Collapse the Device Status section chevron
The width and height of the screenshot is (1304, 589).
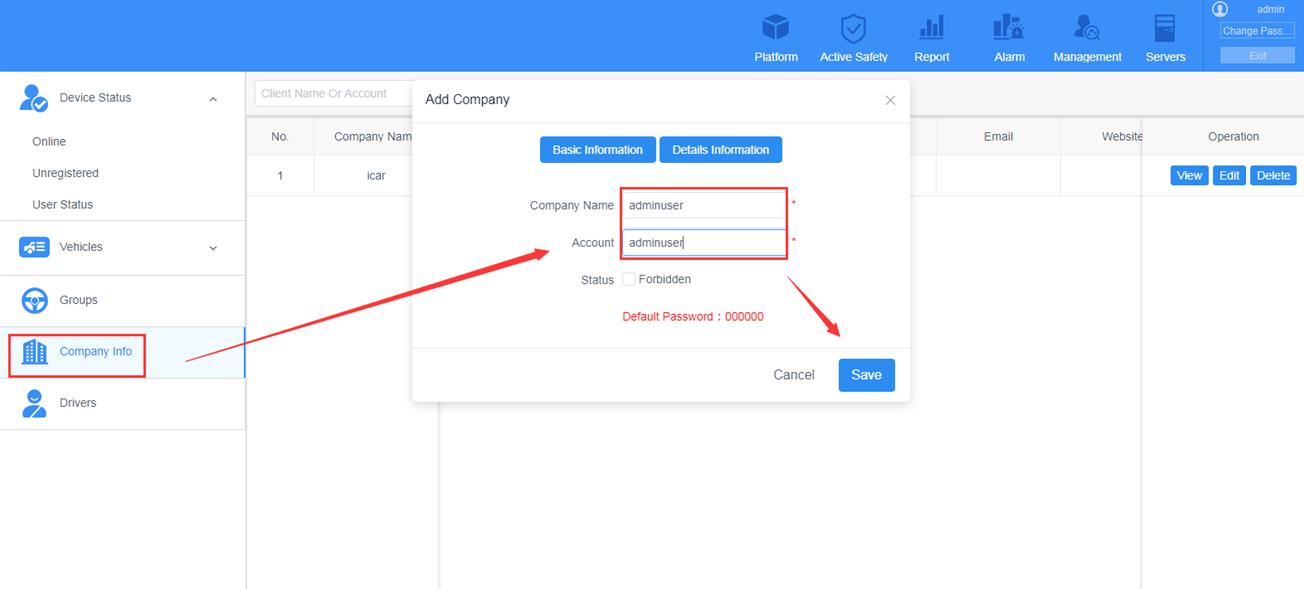pos(213,99)
